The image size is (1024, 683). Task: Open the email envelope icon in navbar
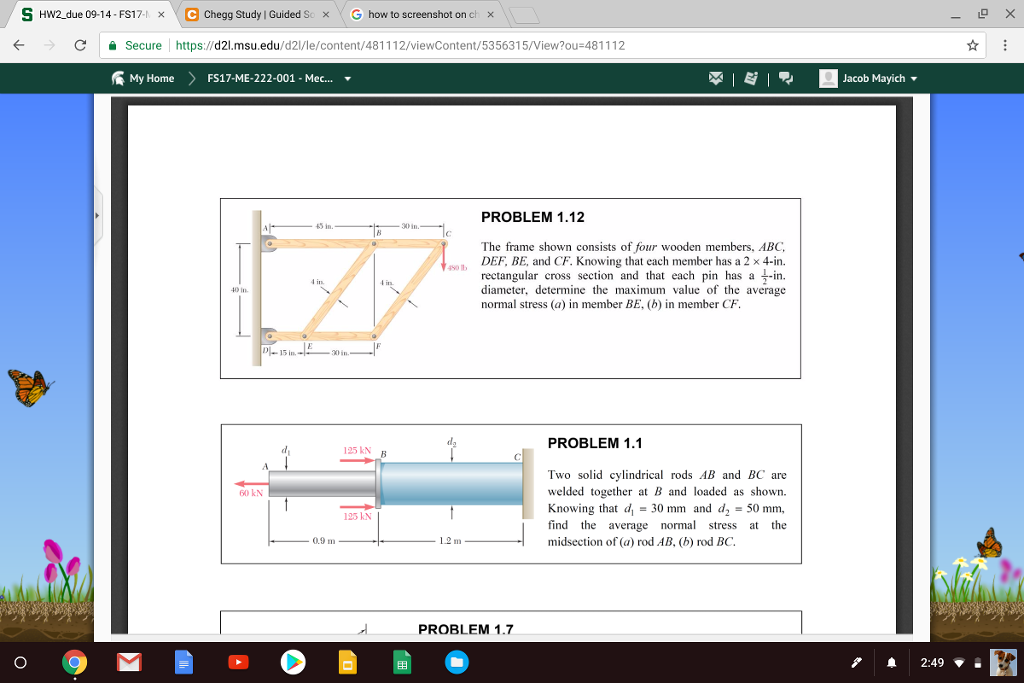click(x=716, y=78)
